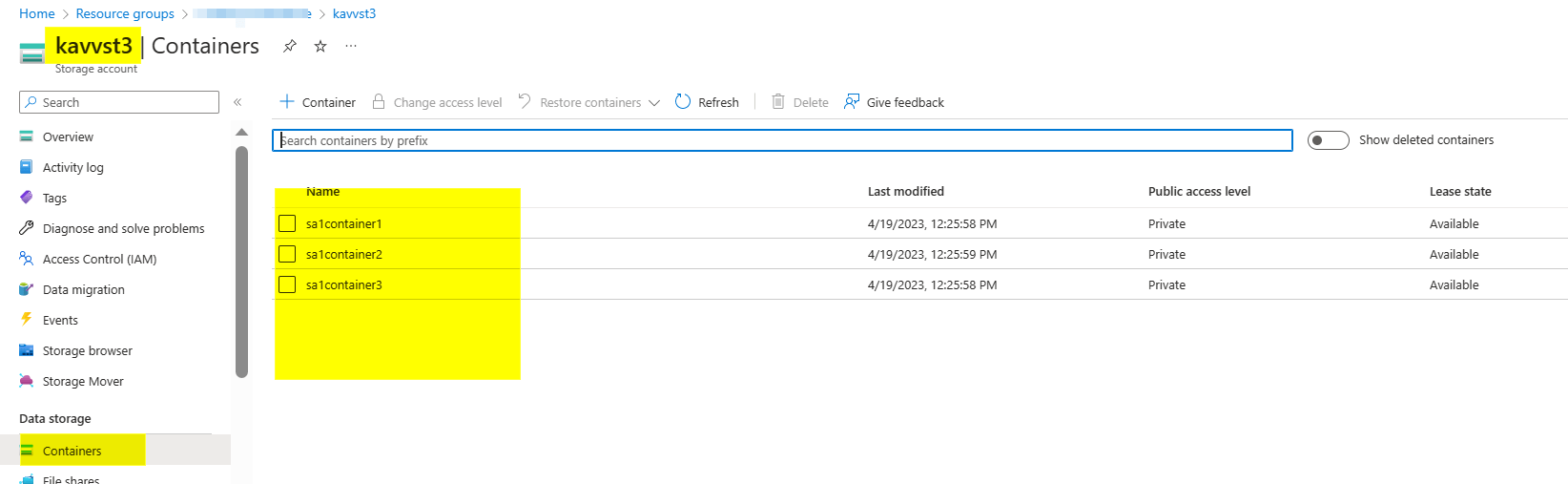
Task: Click the Tags icon in sidebar
Action: click(27, 198)
